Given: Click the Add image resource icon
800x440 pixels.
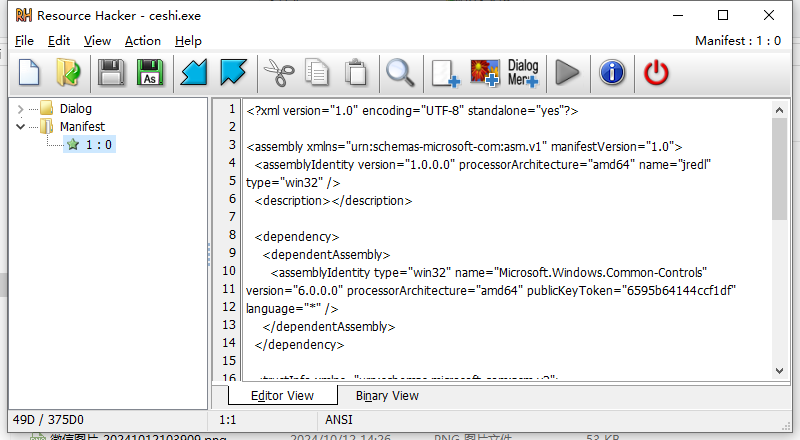Looking at the screenshot, I should click(485, 72).
